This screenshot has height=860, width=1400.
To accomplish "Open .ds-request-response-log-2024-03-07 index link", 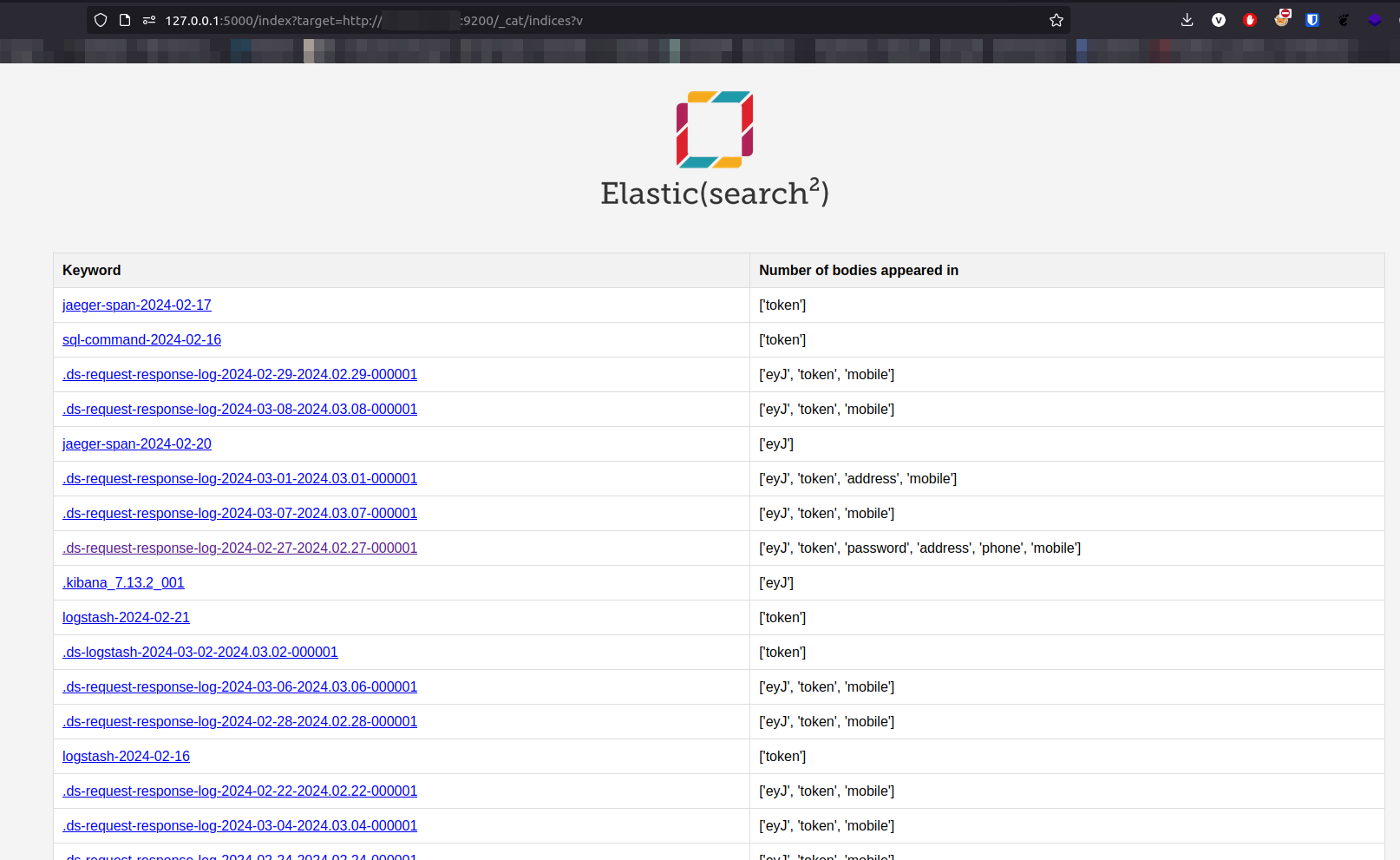I will [x=239, y=513].
